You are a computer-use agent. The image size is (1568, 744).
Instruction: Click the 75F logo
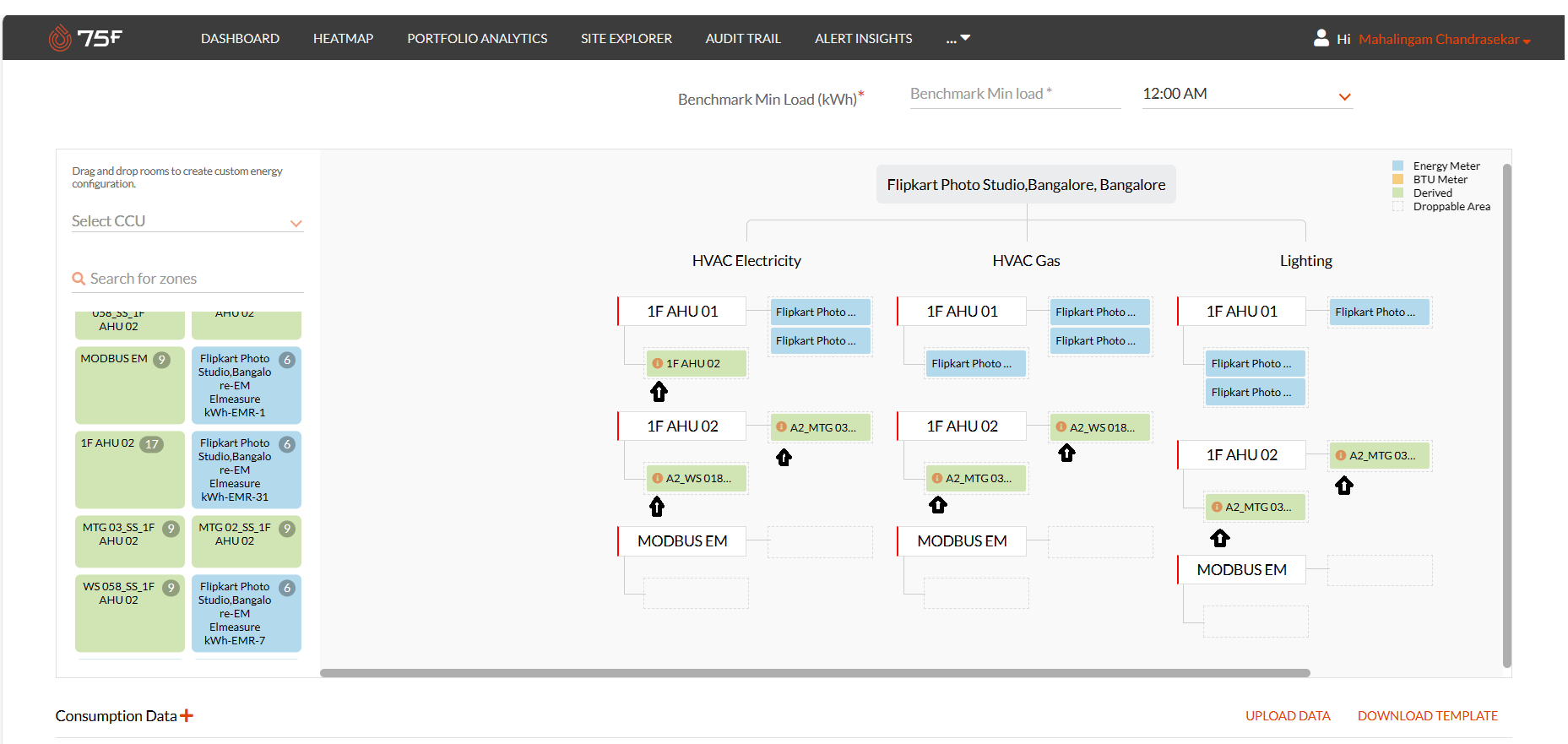click(85, 38)
